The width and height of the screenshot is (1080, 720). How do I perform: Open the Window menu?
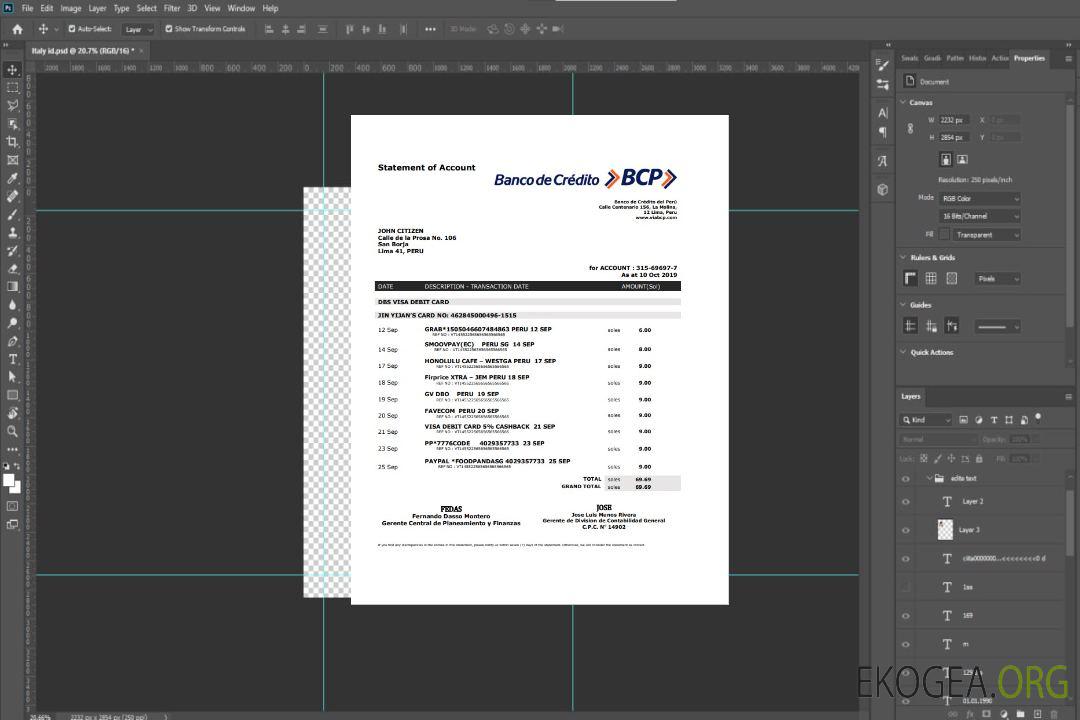[241, 8]
